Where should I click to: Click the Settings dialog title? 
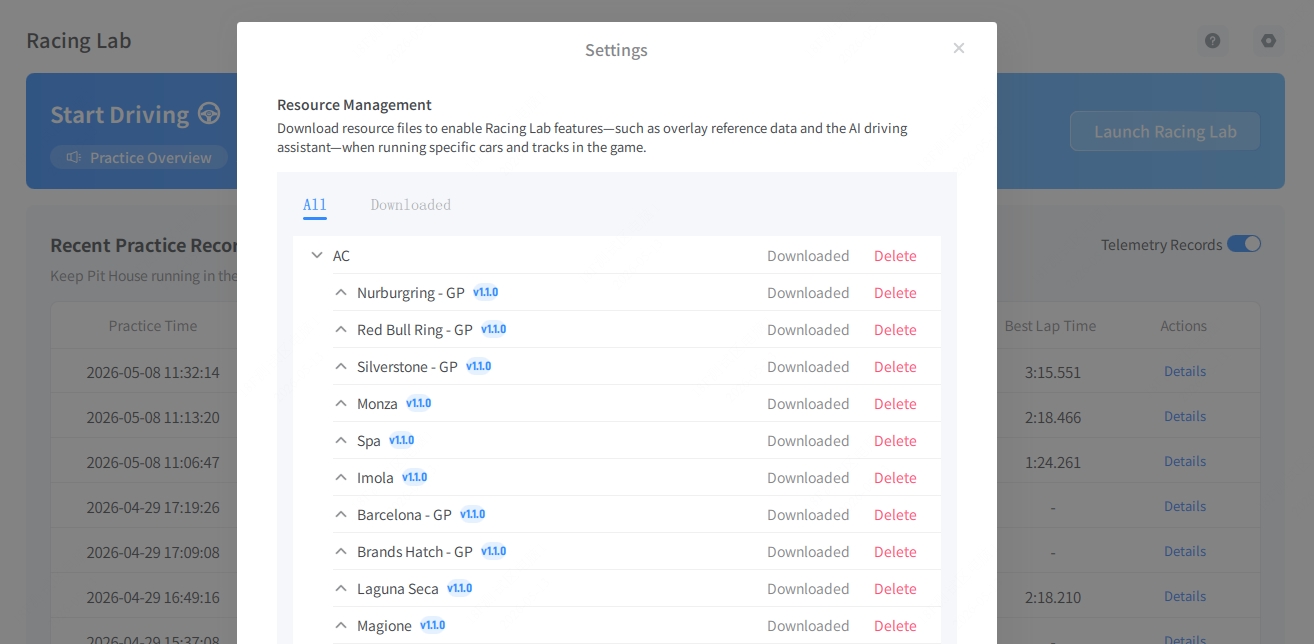[616, 50]
